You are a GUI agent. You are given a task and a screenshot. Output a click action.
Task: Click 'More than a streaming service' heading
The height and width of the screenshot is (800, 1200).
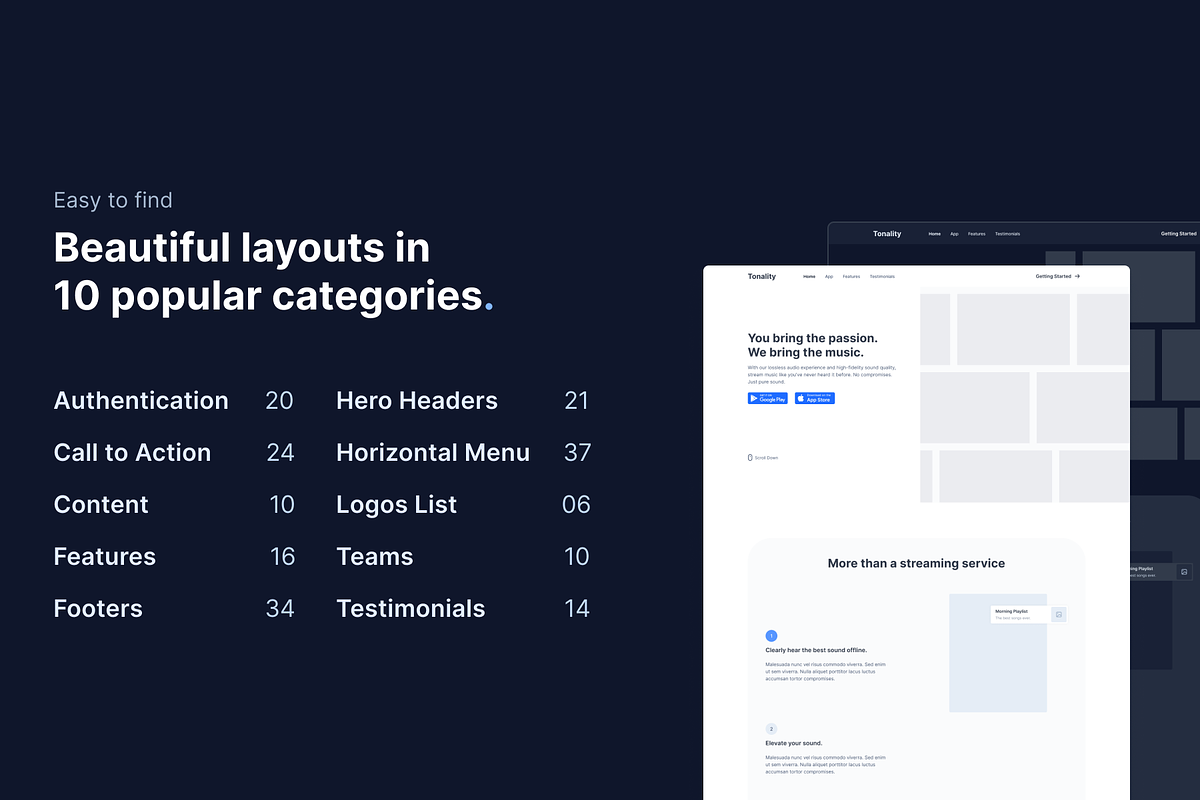(x=916, y=563)
